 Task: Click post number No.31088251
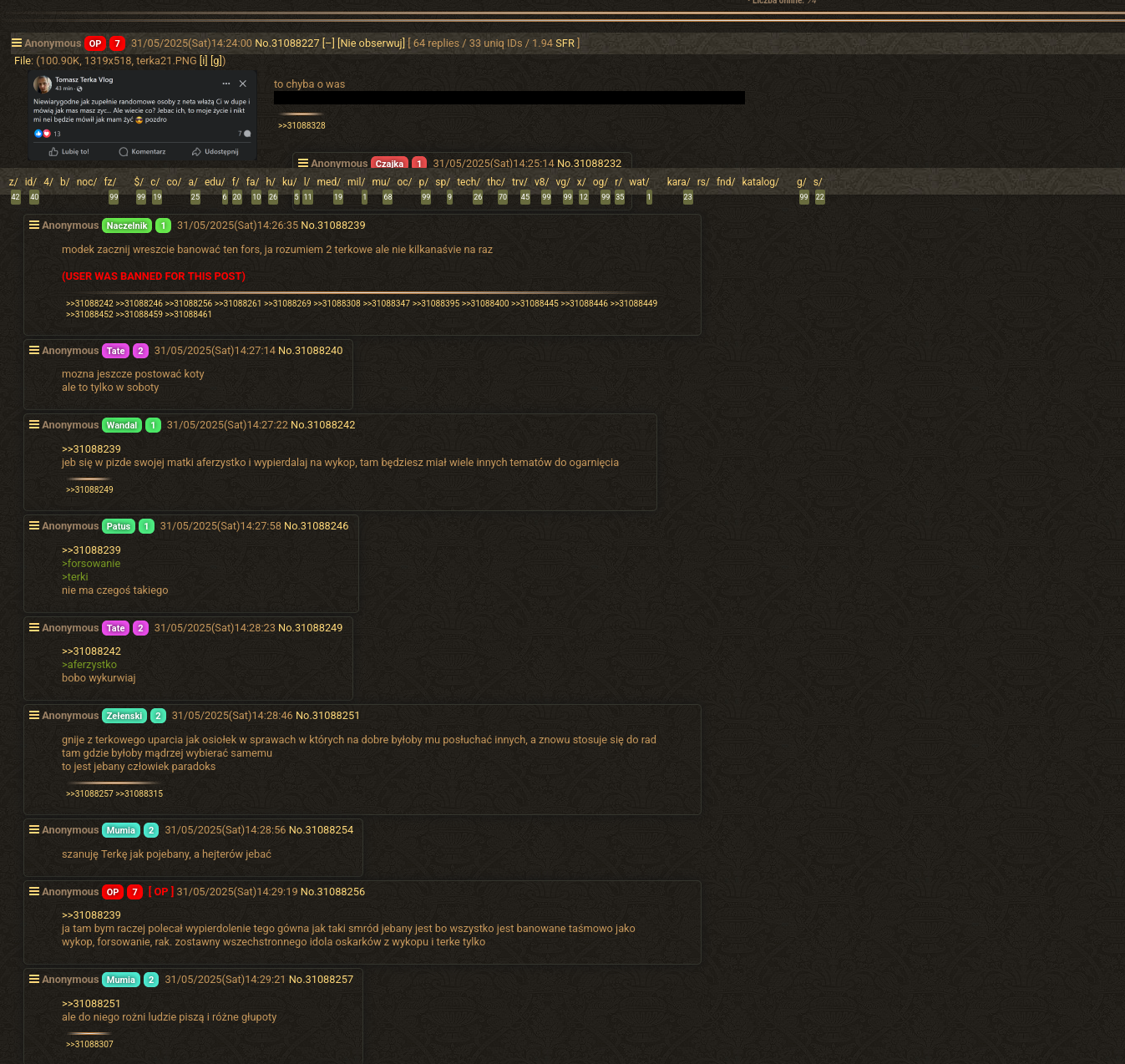[x=328, y=716]
